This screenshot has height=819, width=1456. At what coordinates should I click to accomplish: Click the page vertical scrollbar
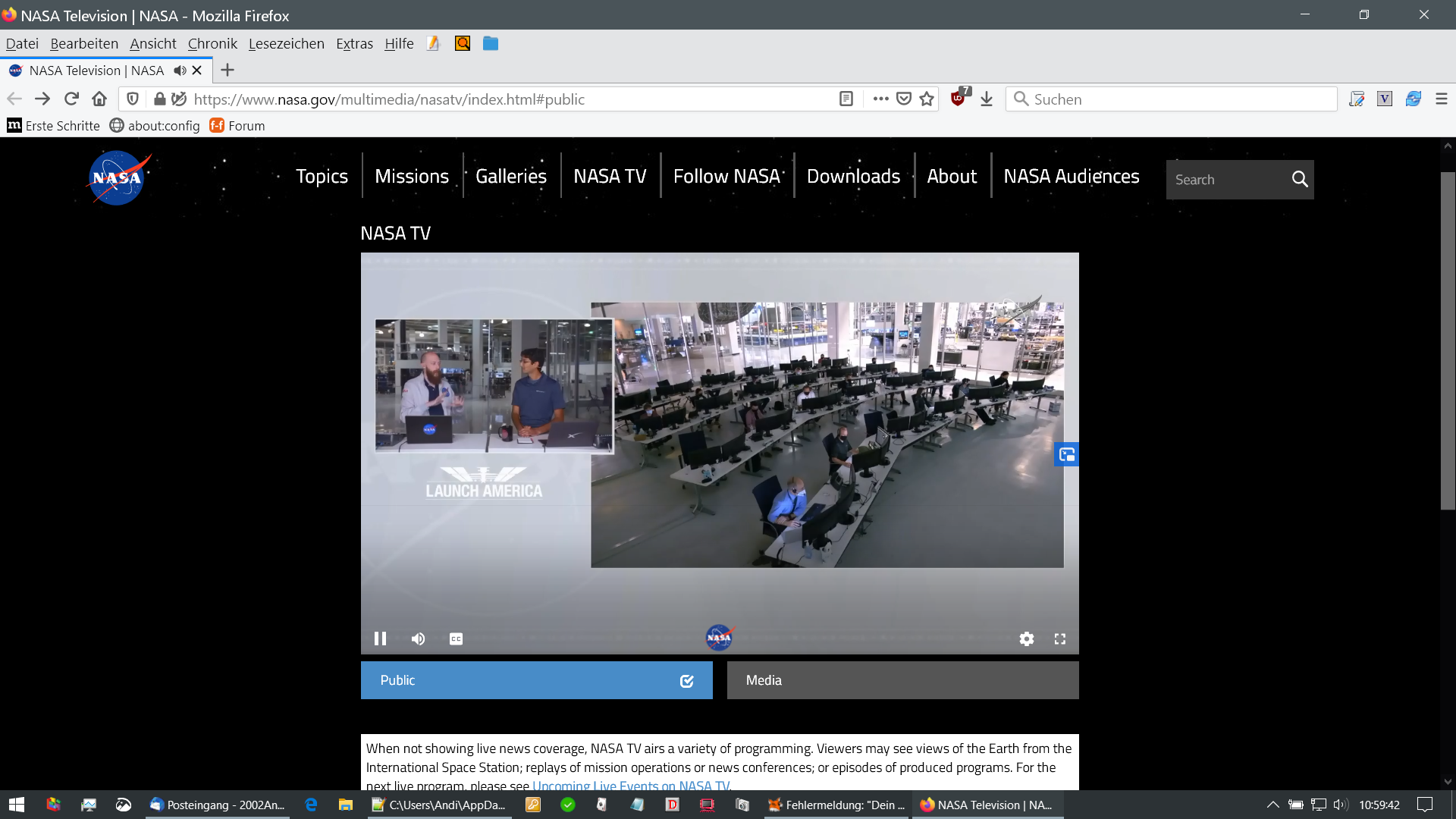coord(1448,341)
